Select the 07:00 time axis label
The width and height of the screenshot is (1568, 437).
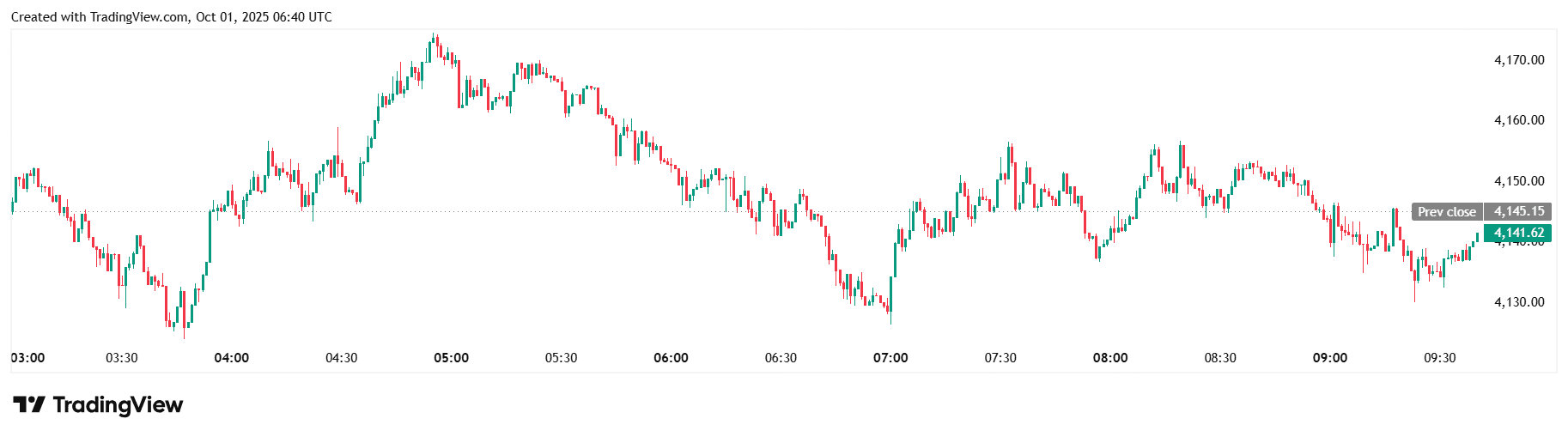pos(890,358)
